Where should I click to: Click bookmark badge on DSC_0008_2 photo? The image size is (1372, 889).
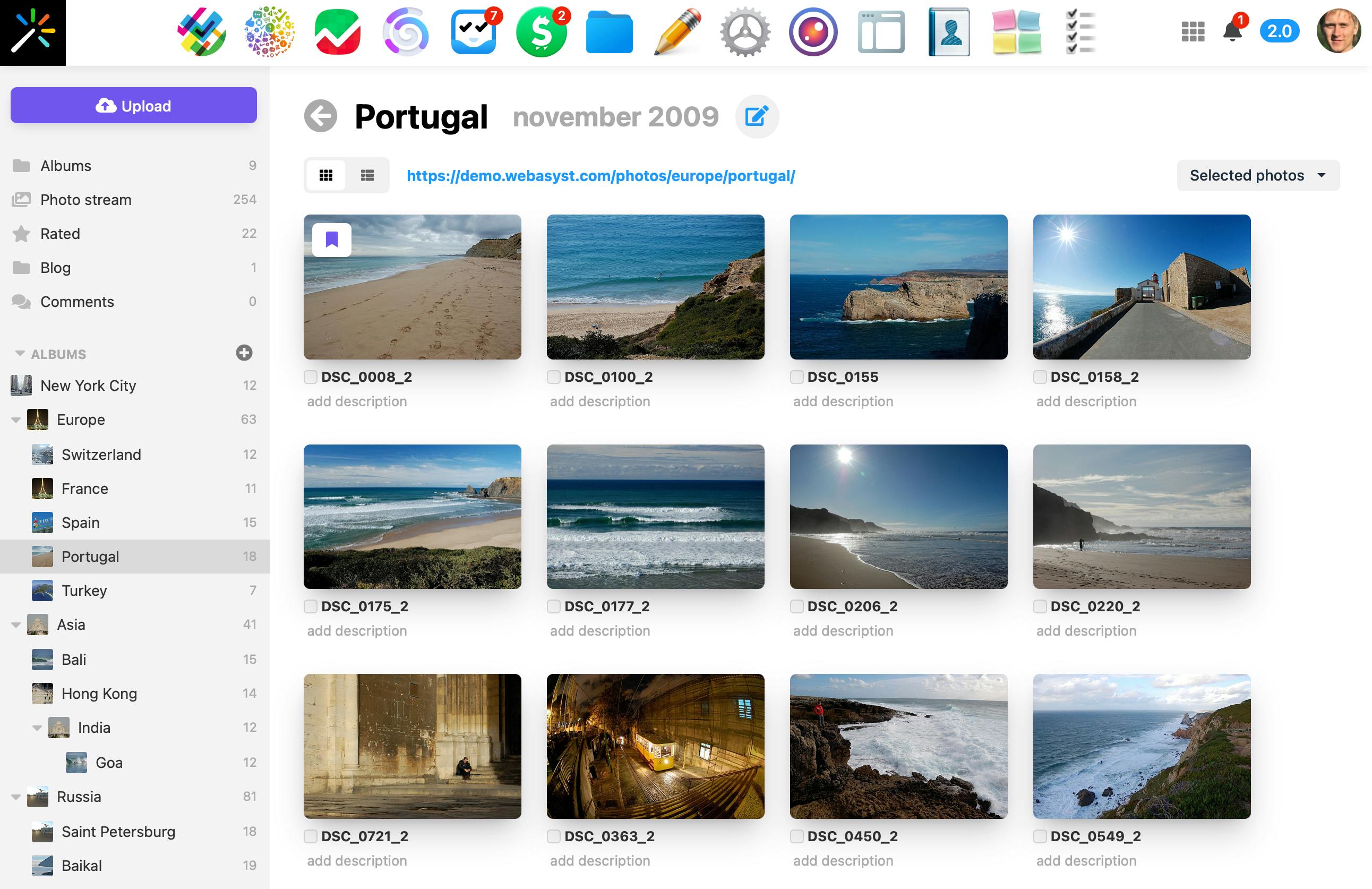pos(331,240)
